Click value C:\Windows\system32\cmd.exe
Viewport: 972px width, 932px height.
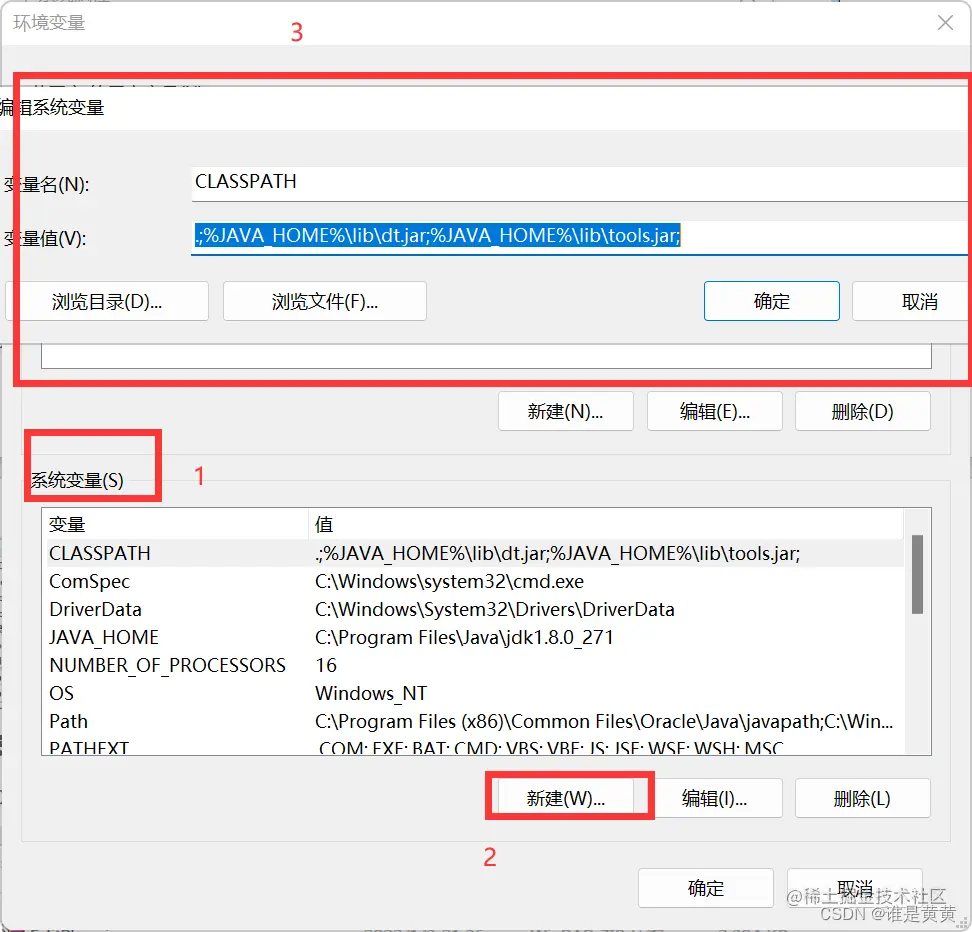449,582
